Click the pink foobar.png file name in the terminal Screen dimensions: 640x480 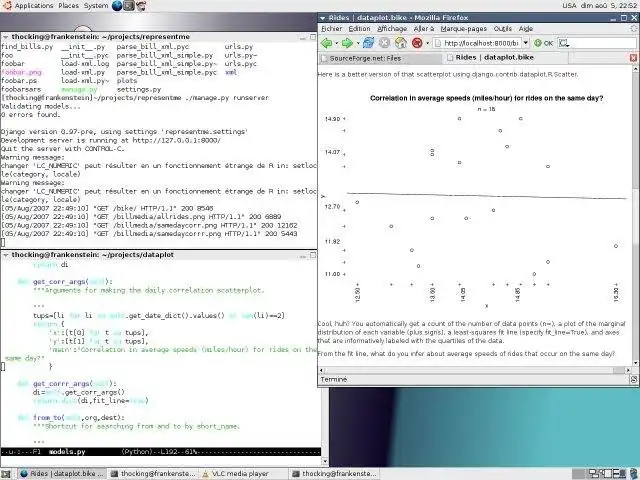22,72
